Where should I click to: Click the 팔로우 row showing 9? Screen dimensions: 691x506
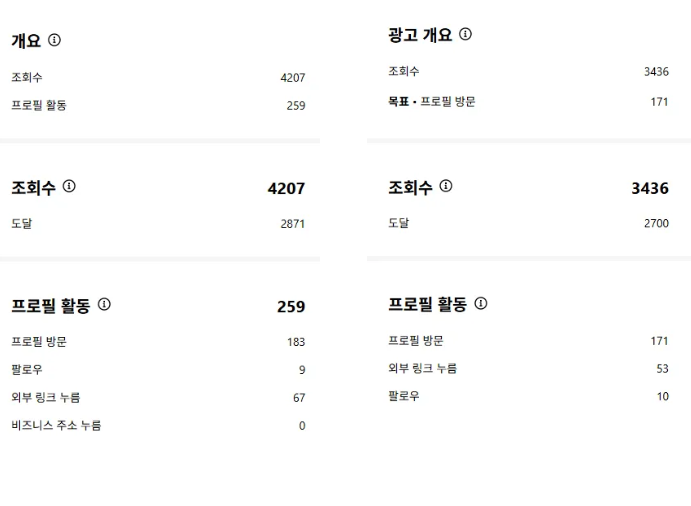[x=158, y=369]
